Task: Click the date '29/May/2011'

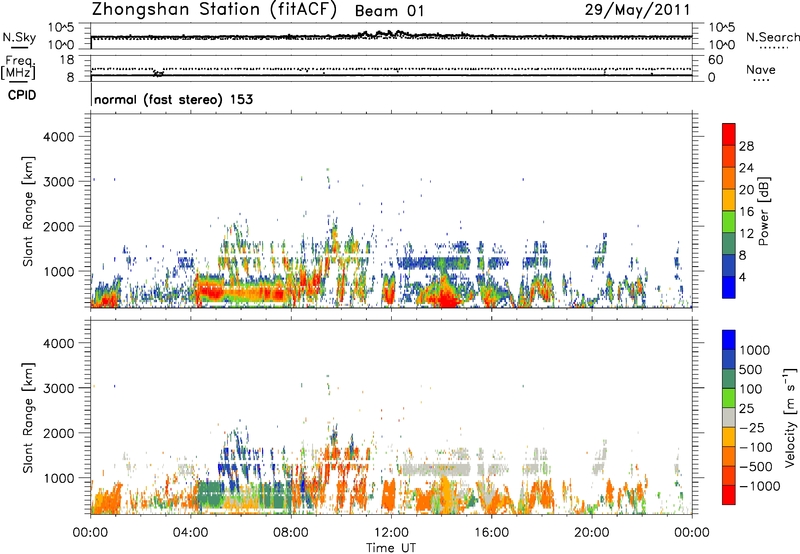Action: pos(637,9)
